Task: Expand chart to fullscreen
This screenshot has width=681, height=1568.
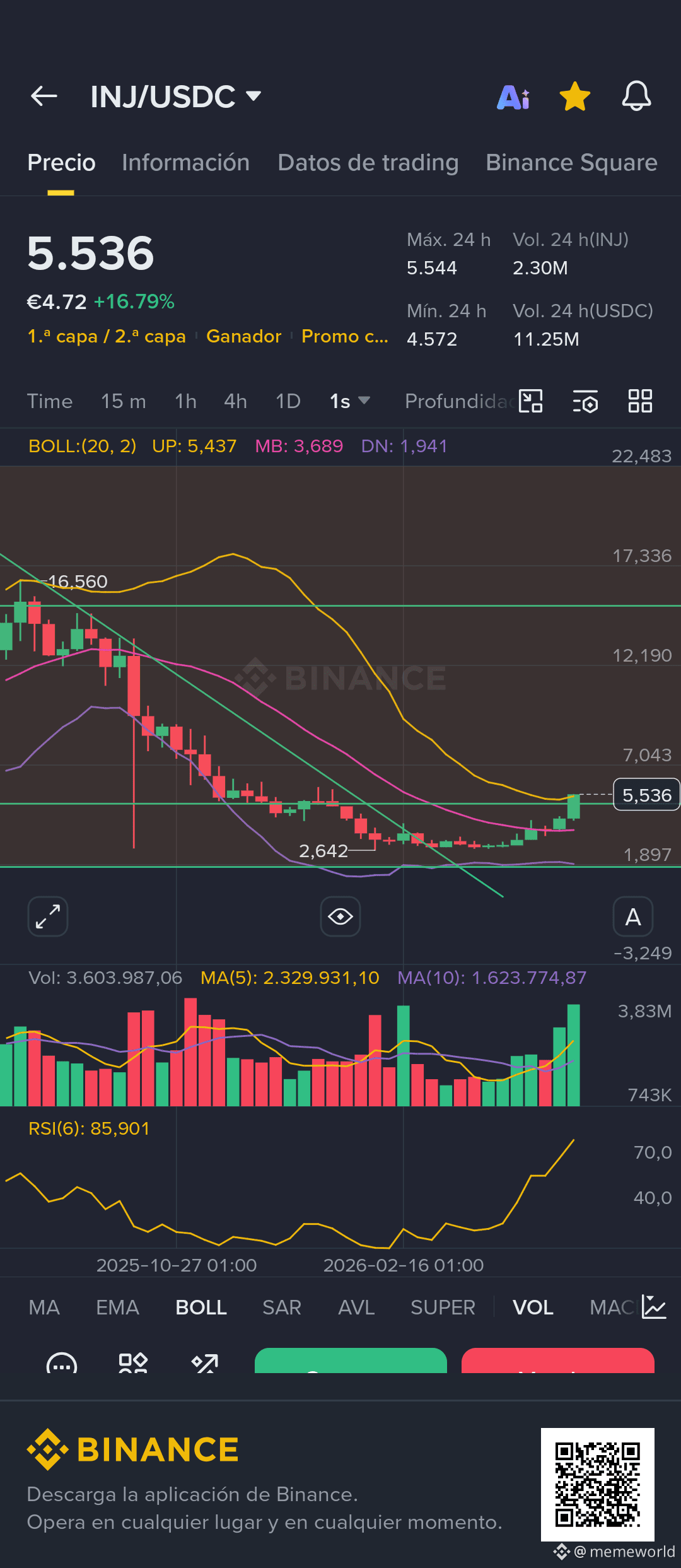Action: pyautogui.click(x=48, y=916)
